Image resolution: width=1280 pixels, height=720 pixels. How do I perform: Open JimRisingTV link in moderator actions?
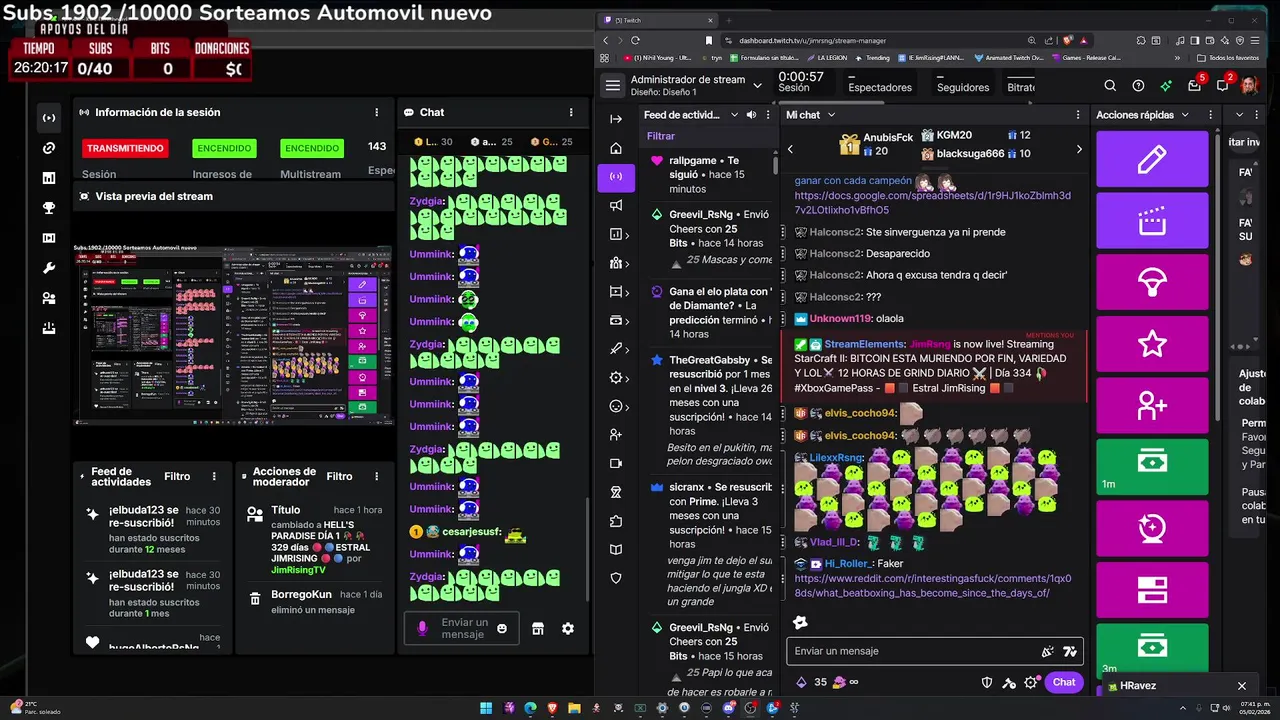[x=299, y=570]
